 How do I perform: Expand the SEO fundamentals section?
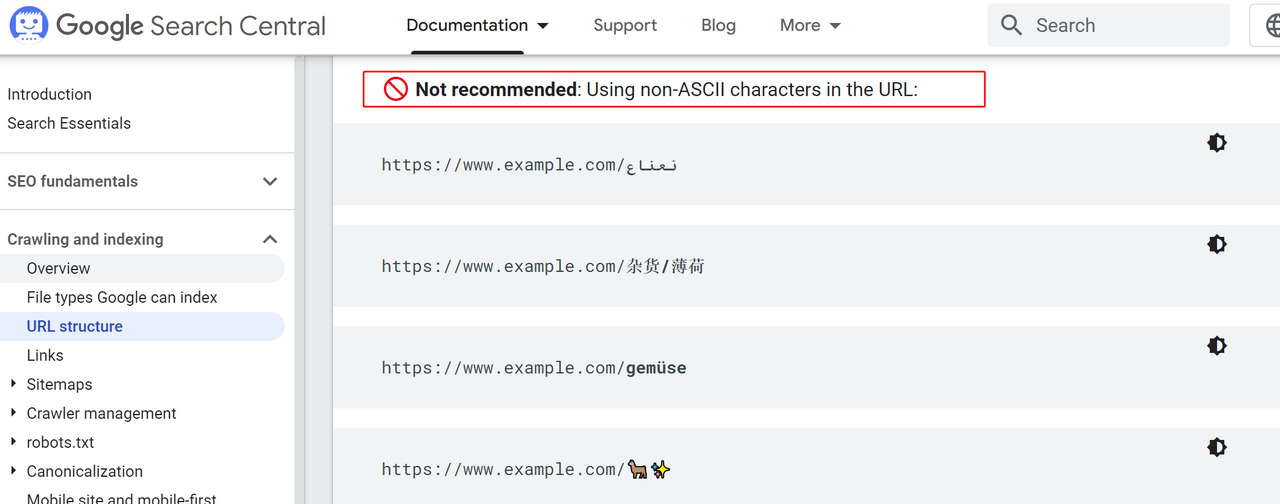[269, 182]
